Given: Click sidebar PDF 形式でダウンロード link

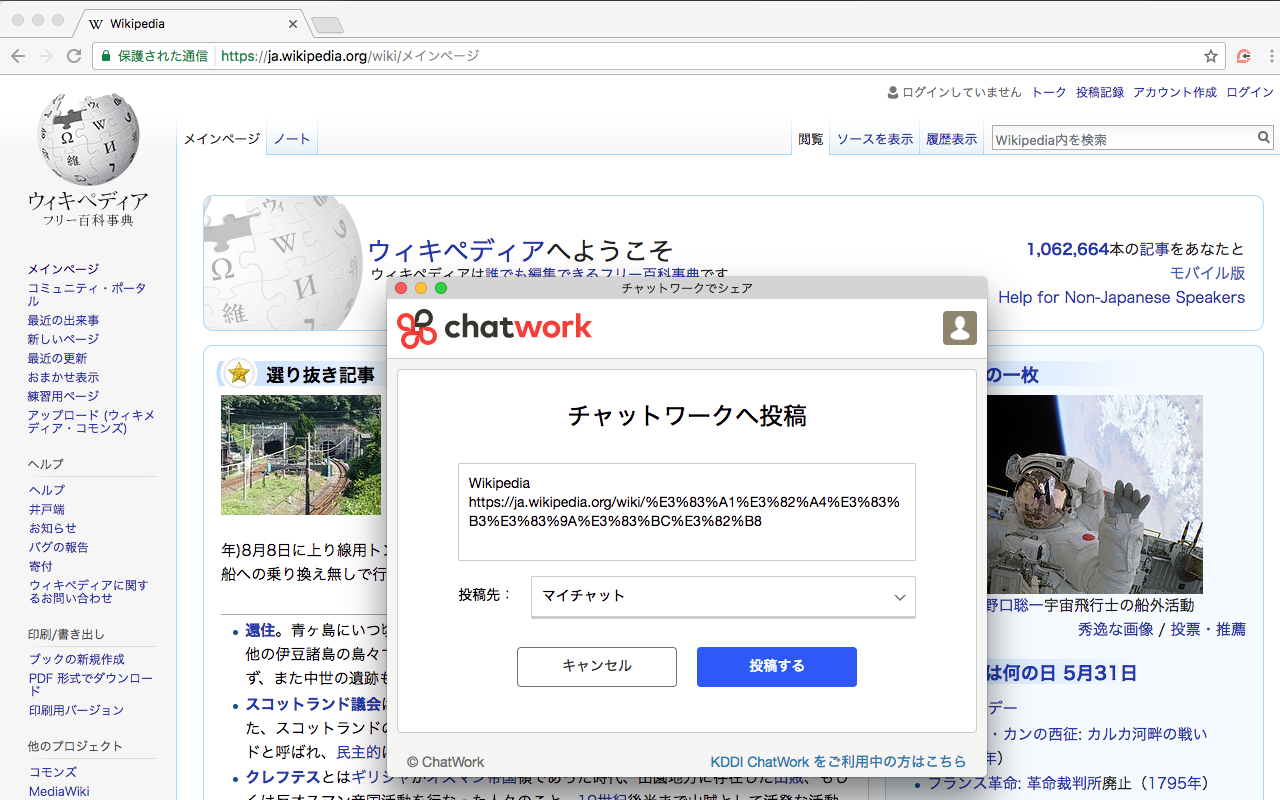Looking at the screenshot, I should pos(90,684).
